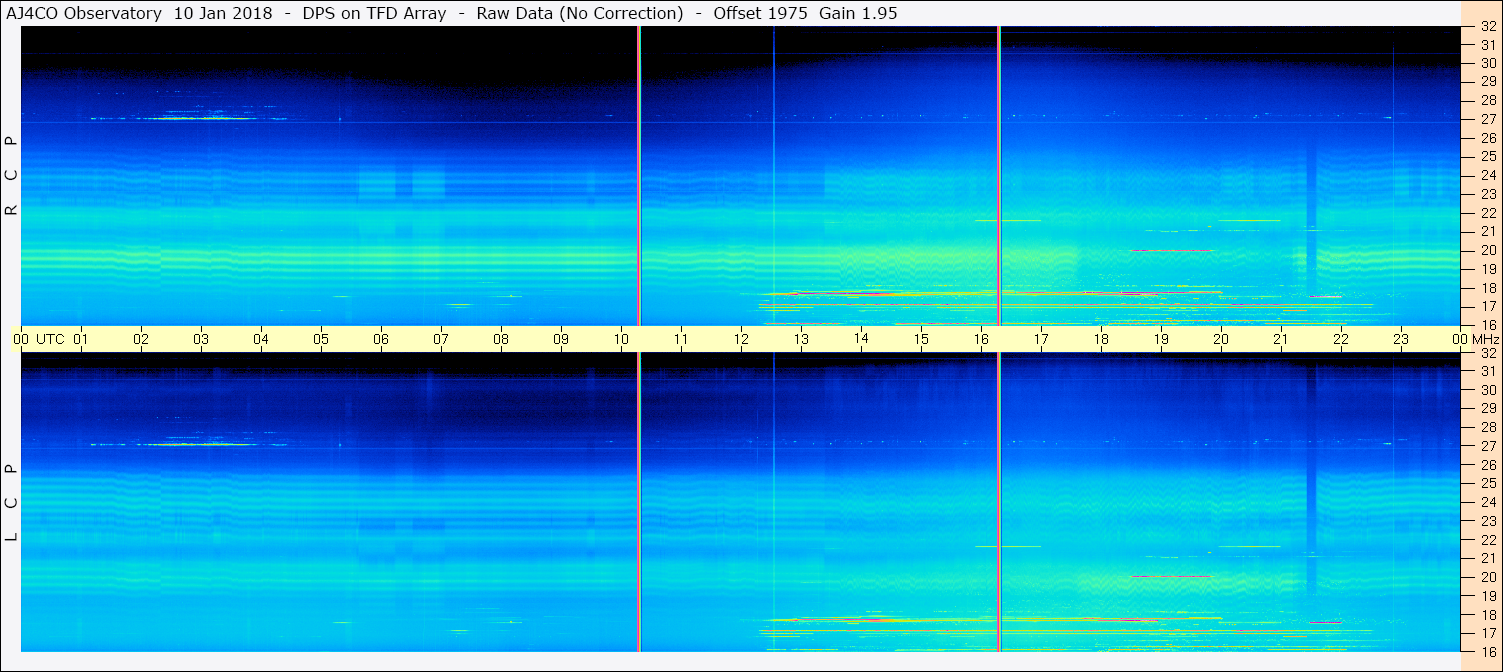Select hour label 04 on the UTC axis
Screen dimensions: 1503x672
pos(261,339)
